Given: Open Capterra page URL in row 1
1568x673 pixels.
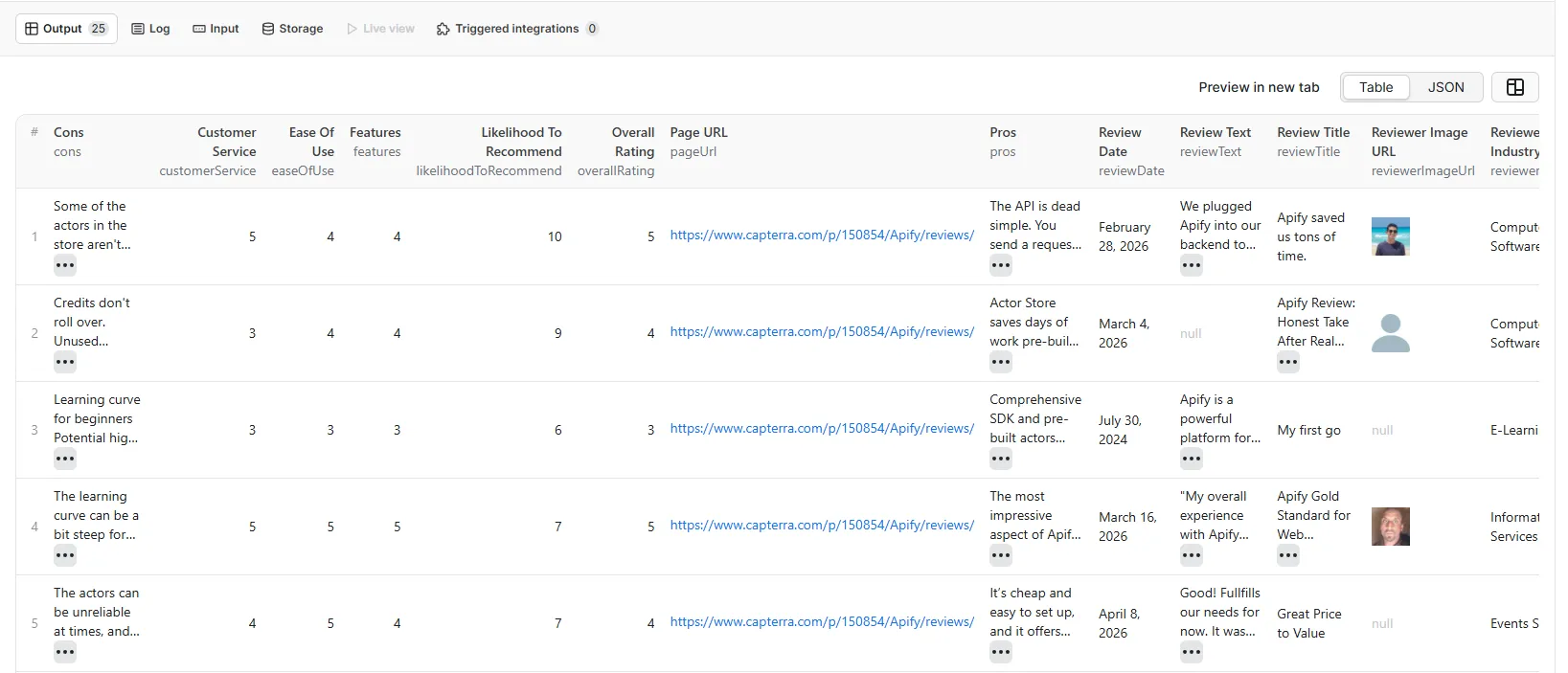Looking at the screenshot, I should (822, 236).
